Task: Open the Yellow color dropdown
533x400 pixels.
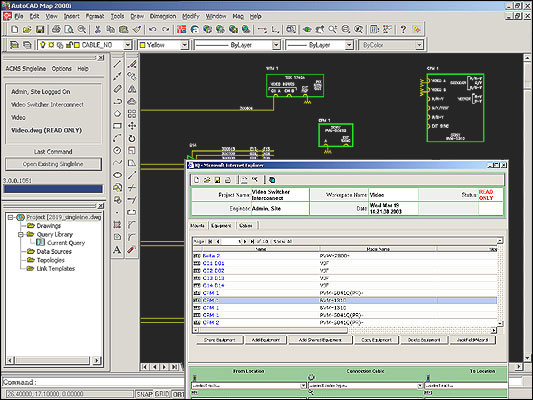Action: click(x=184, y=45)
